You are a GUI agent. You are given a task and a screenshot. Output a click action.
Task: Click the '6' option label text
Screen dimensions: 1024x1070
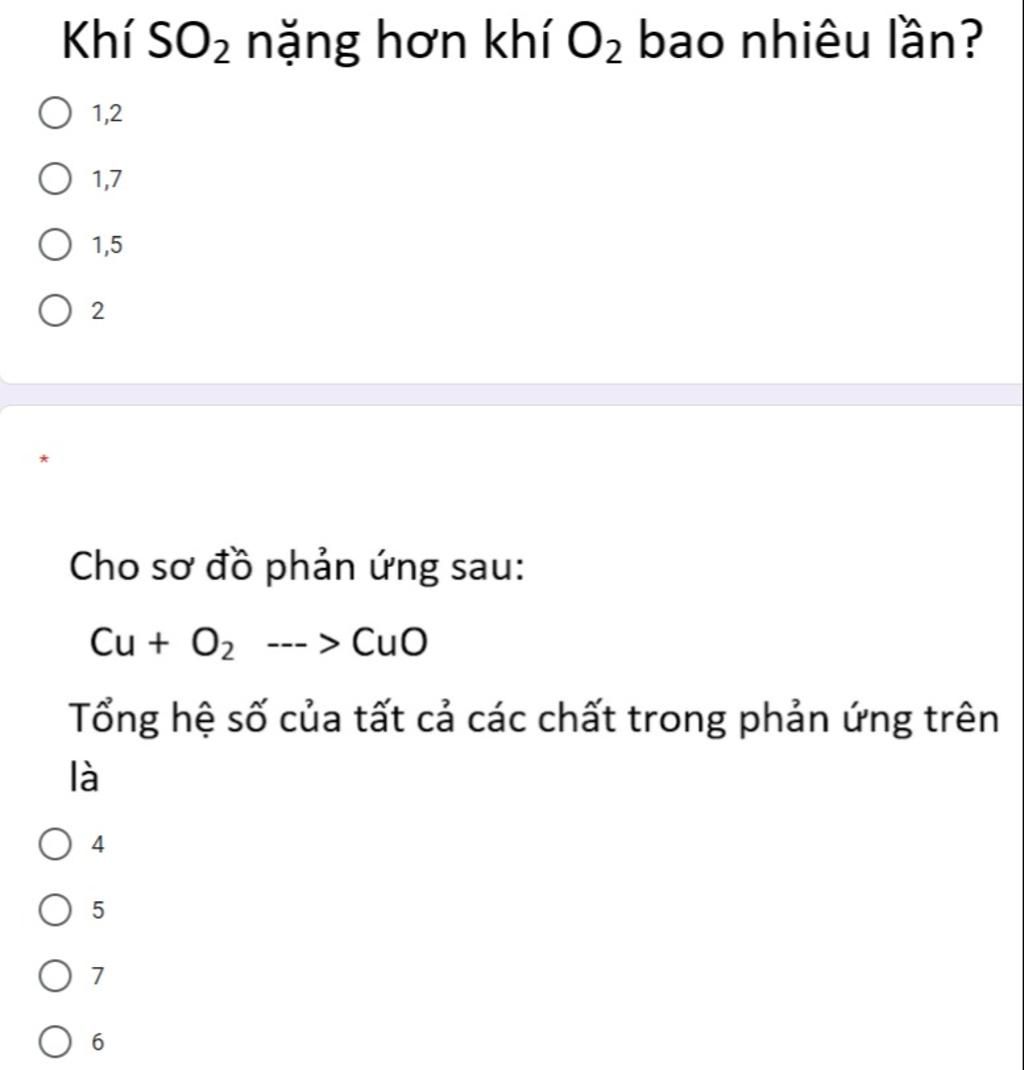click(98, 1042)
